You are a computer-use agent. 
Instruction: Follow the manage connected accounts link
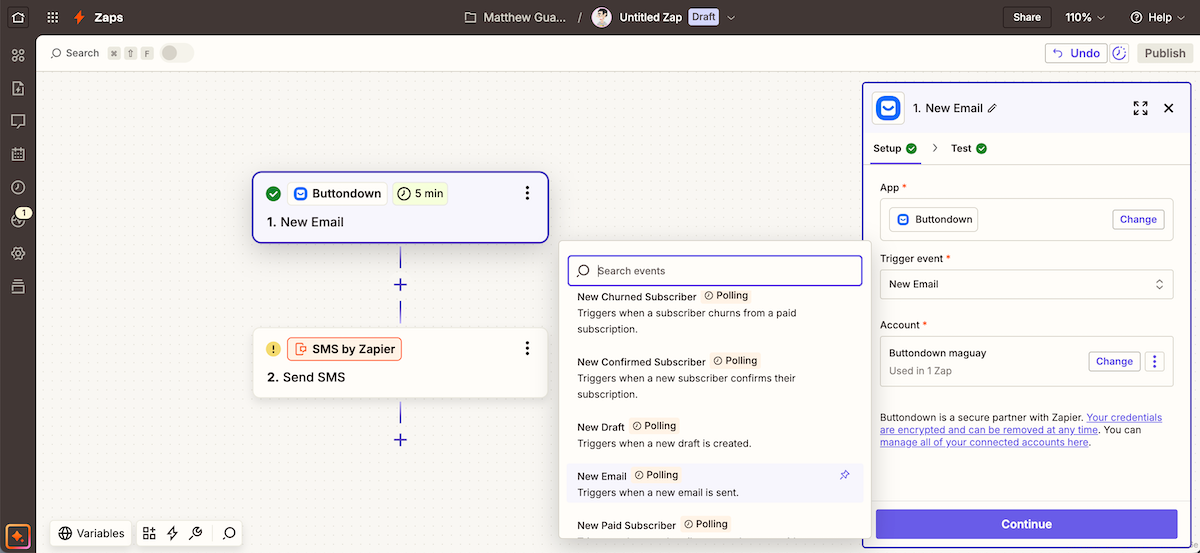pos(984,442)
